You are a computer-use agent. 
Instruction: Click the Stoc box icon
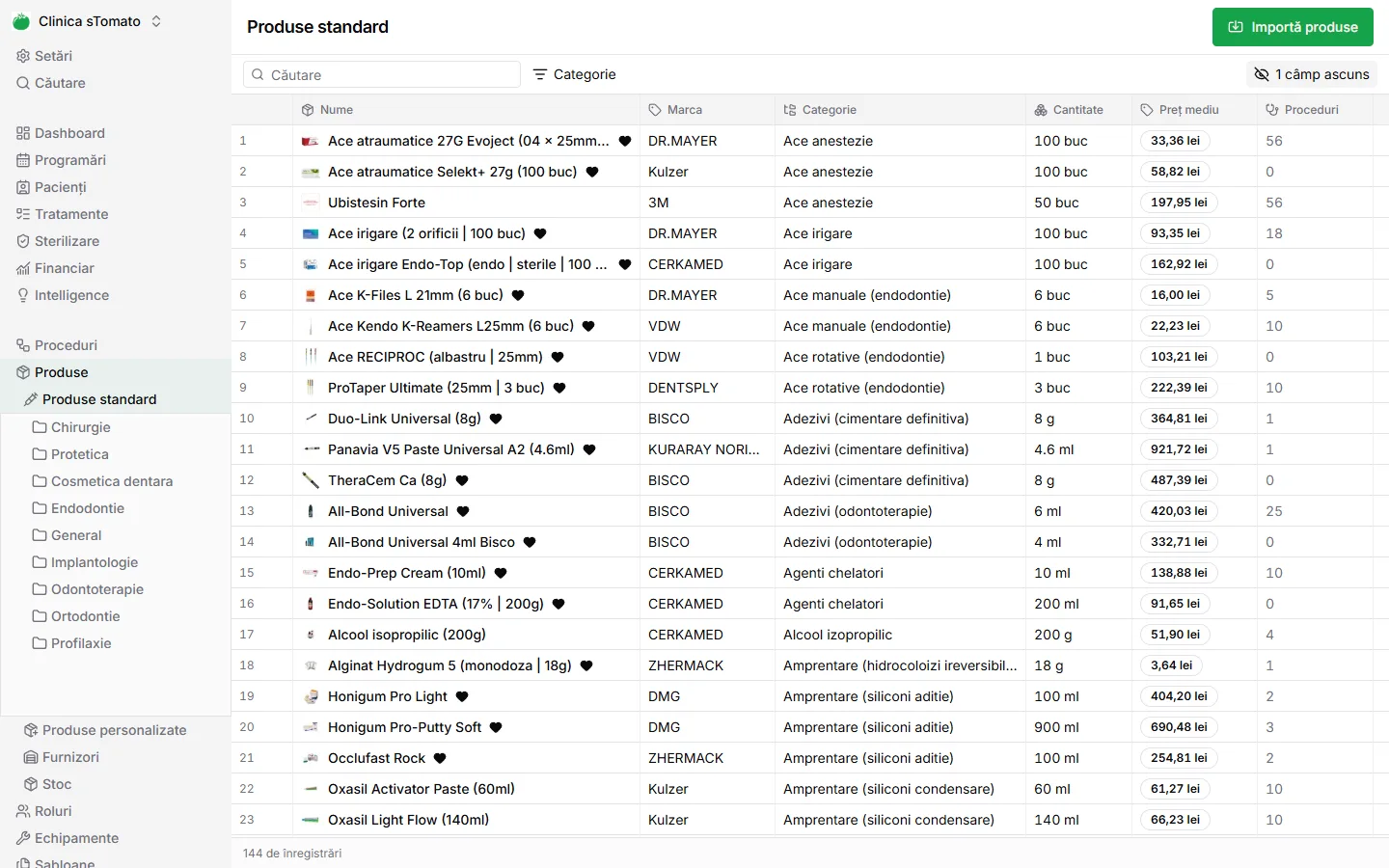click(x=31, y=784)
